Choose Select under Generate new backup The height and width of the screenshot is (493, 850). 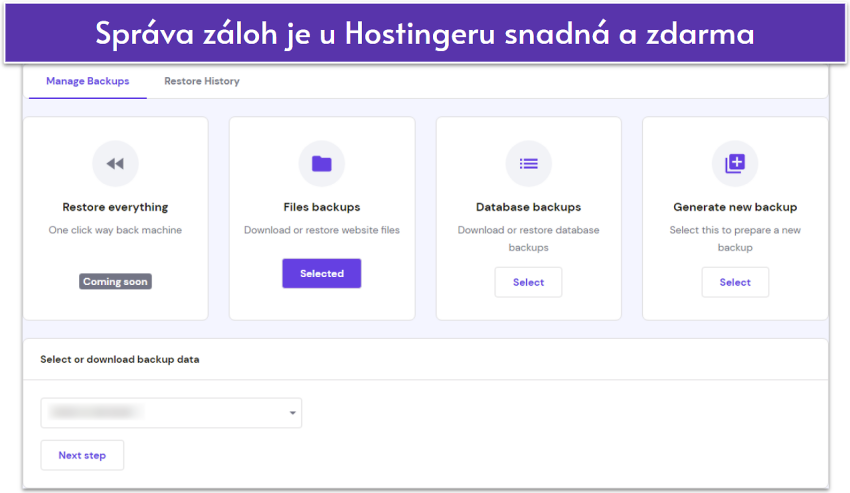(735, 282)
